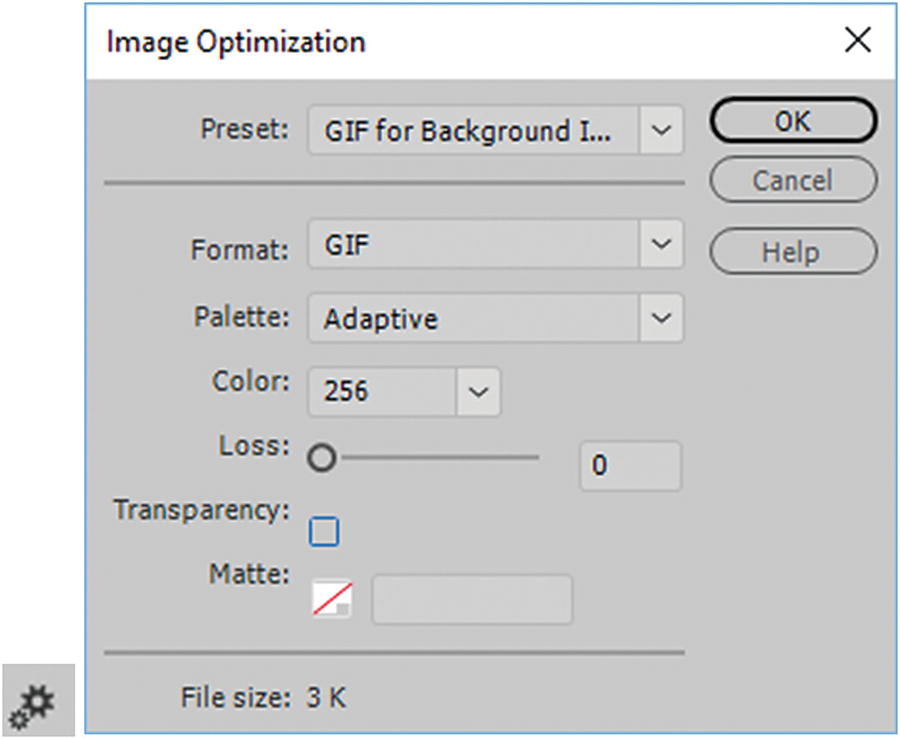The height and width of the screenshot is (739, 900).
Task: Confirm settings with the OK button
Action: pyautogui.click(x=794, y=121)
